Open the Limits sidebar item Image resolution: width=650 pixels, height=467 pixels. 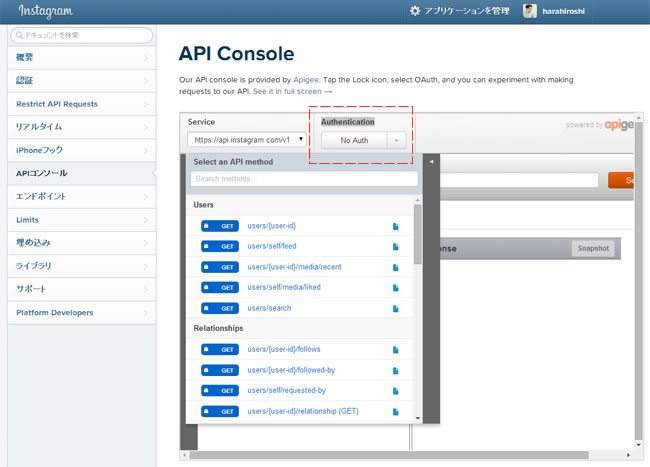82,220
